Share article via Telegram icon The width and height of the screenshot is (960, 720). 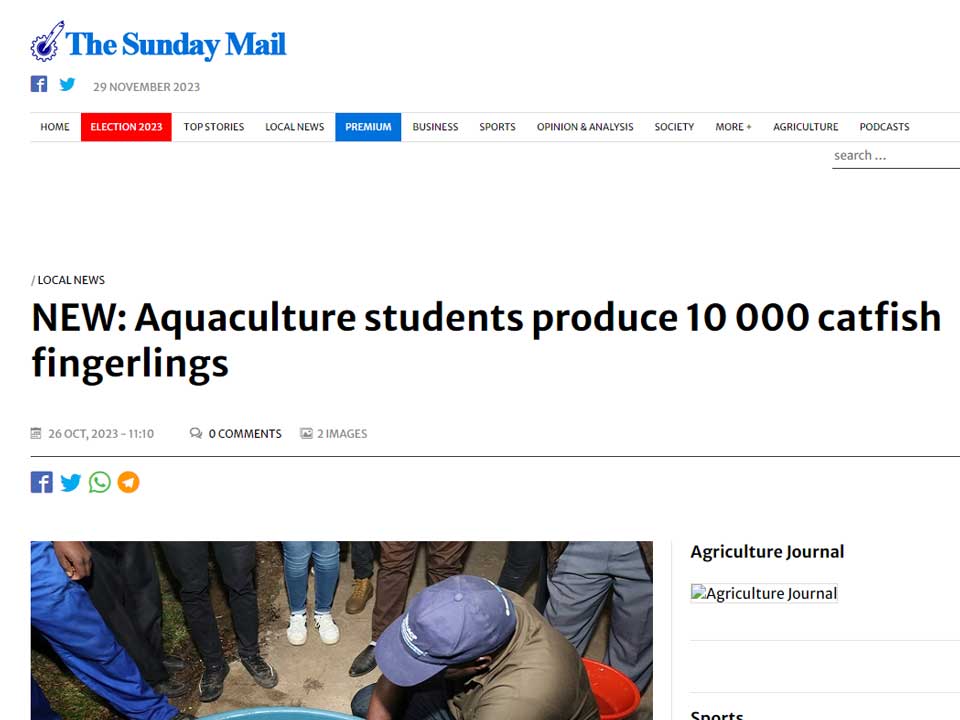(128, 483)
